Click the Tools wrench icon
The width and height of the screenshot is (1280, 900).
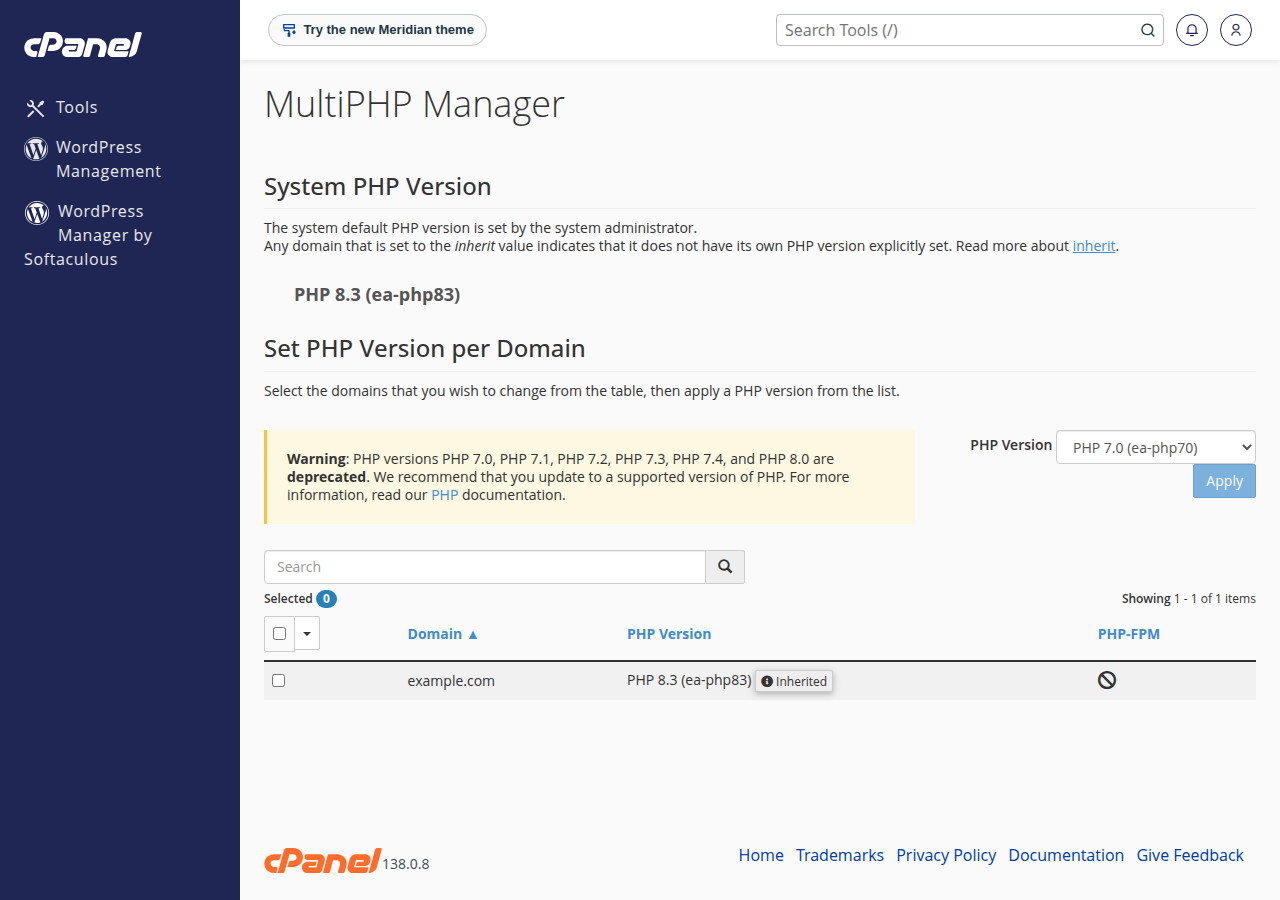36,108
